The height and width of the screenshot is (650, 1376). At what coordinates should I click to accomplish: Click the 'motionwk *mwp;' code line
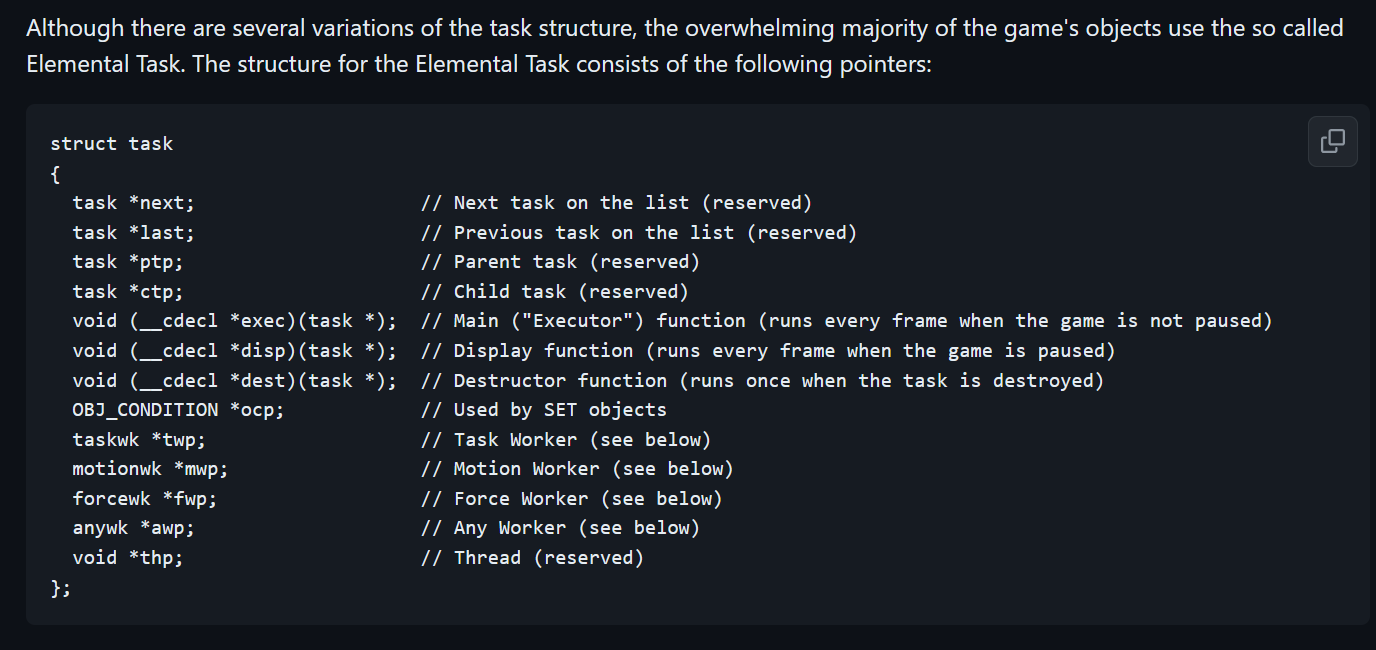[150, 469]
